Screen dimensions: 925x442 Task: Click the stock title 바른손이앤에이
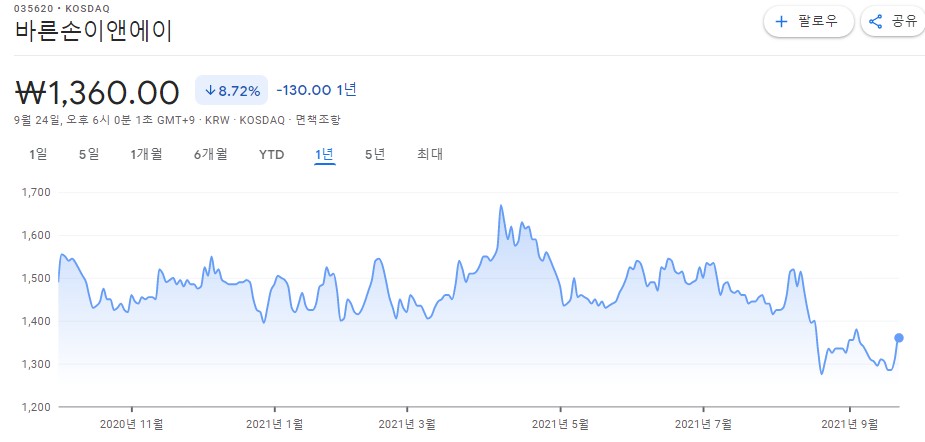tap(93, 31)
